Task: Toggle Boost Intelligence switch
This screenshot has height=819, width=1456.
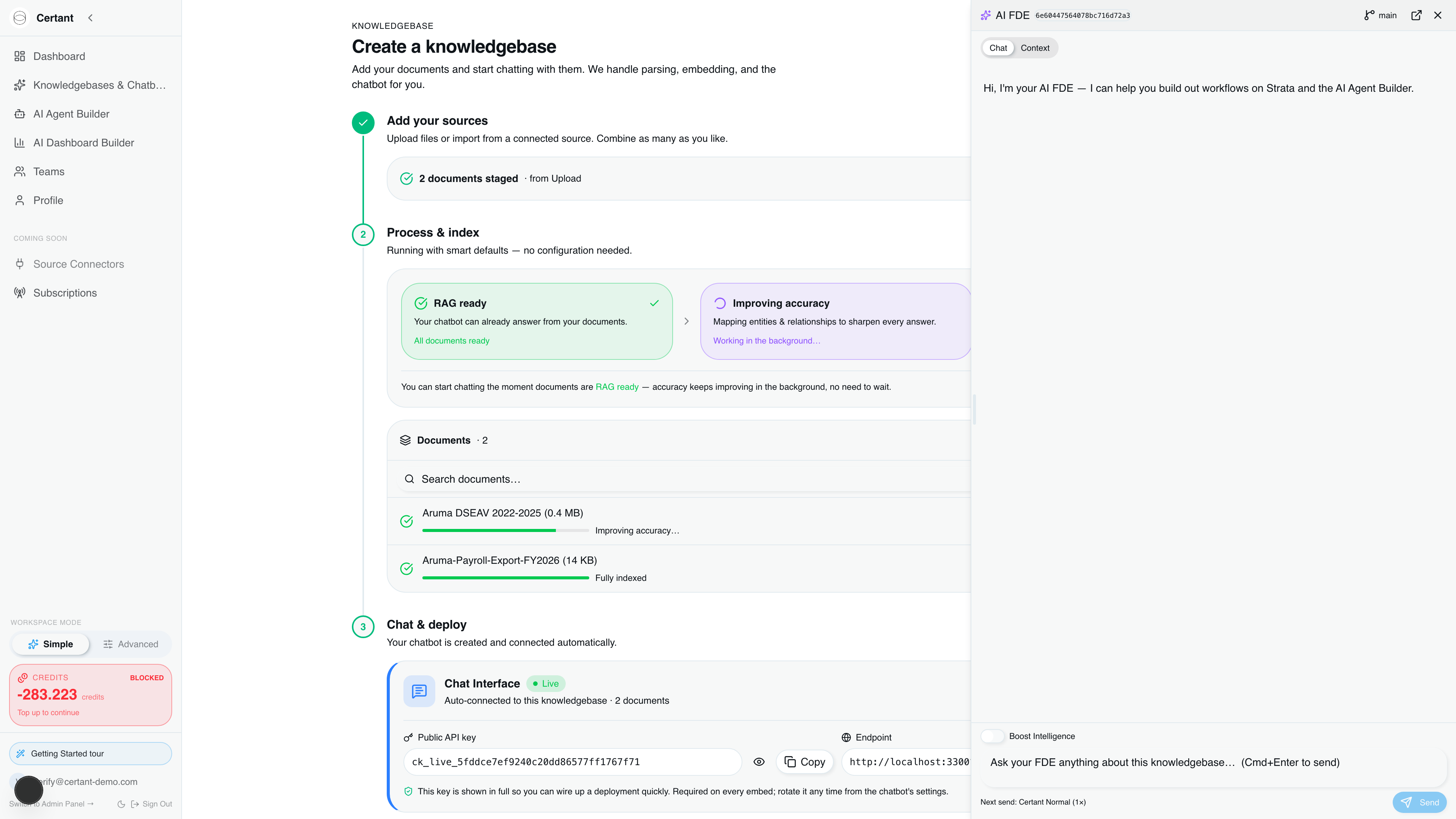Action: pos(993,736)
